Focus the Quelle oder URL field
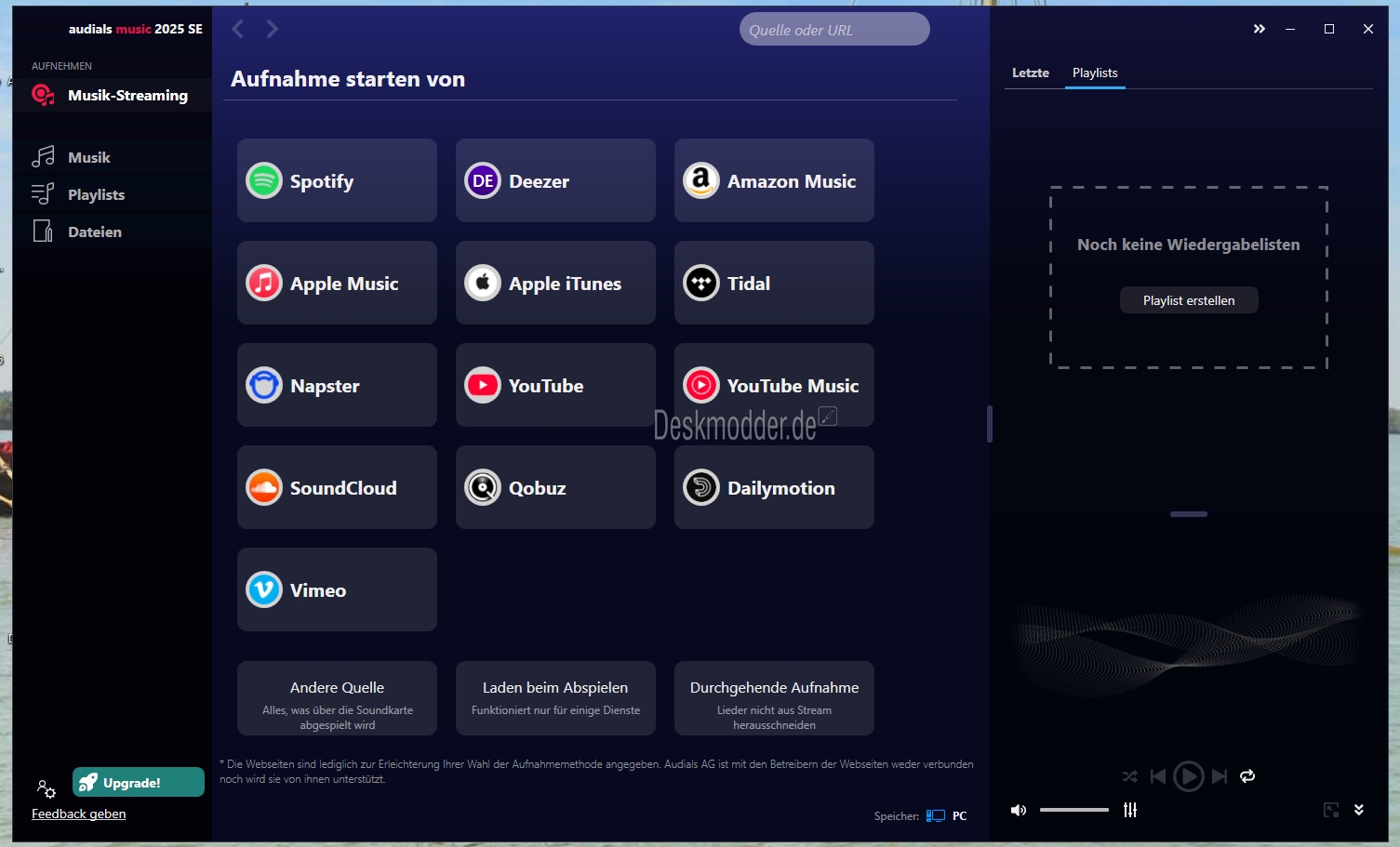The image size is (1400, 847). pyautogui.click(x=834, y=29)
